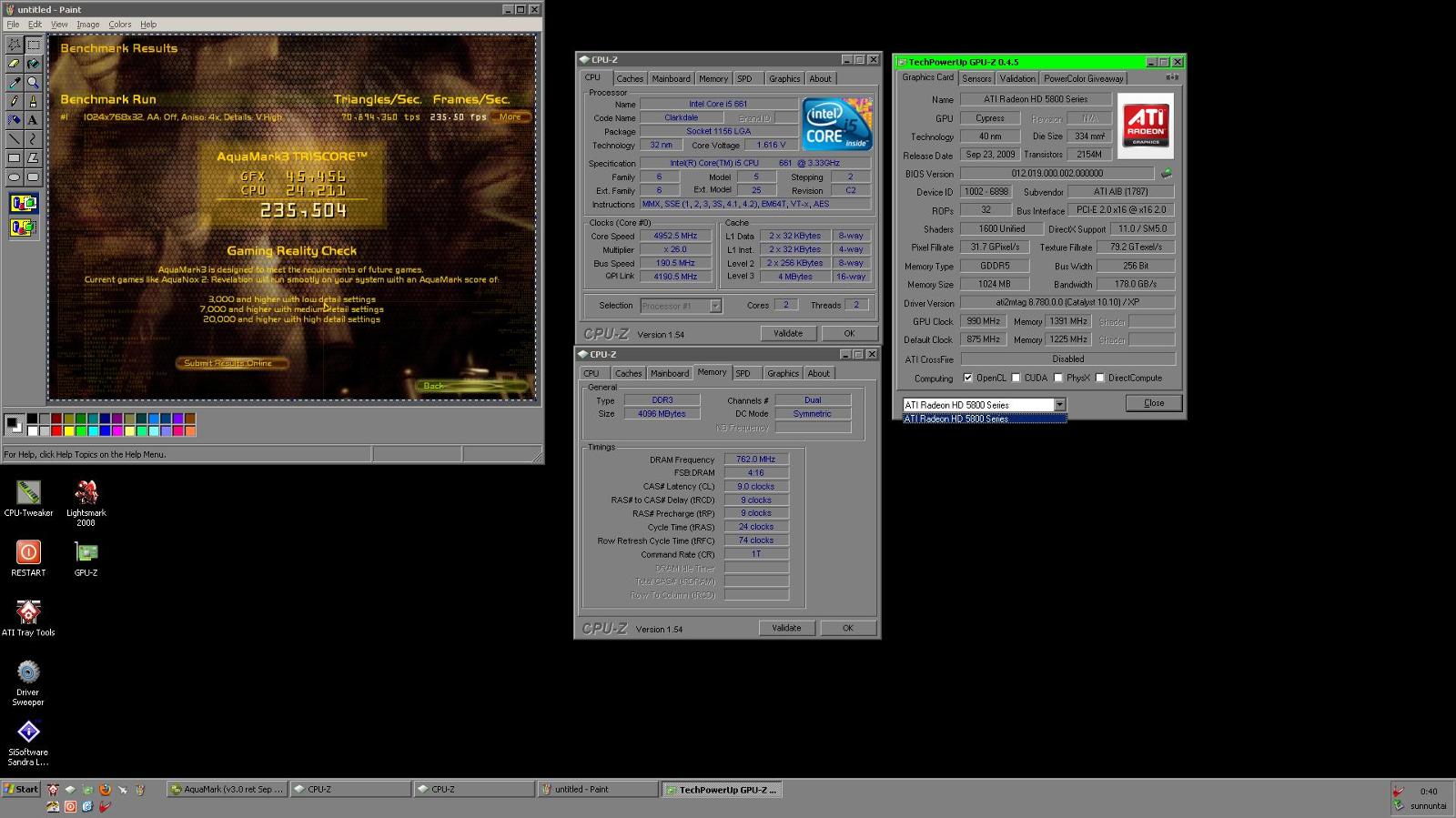Choose transparent selection mode option in Paint
The height and width of the screenshot is (818, 1456).
(x=24, y=227)
